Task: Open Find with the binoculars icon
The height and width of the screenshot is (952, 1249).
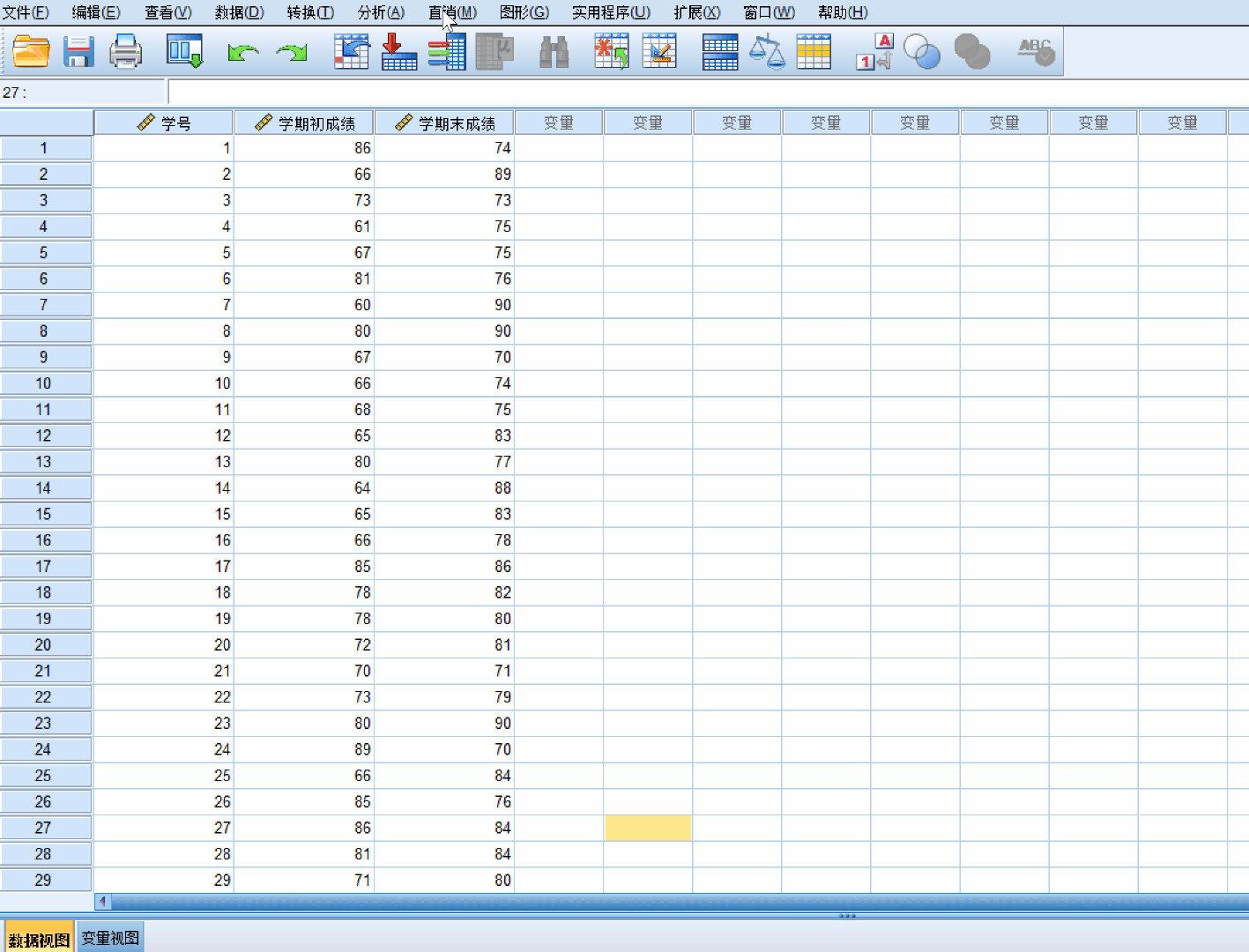Action: (x=554, y=52)
